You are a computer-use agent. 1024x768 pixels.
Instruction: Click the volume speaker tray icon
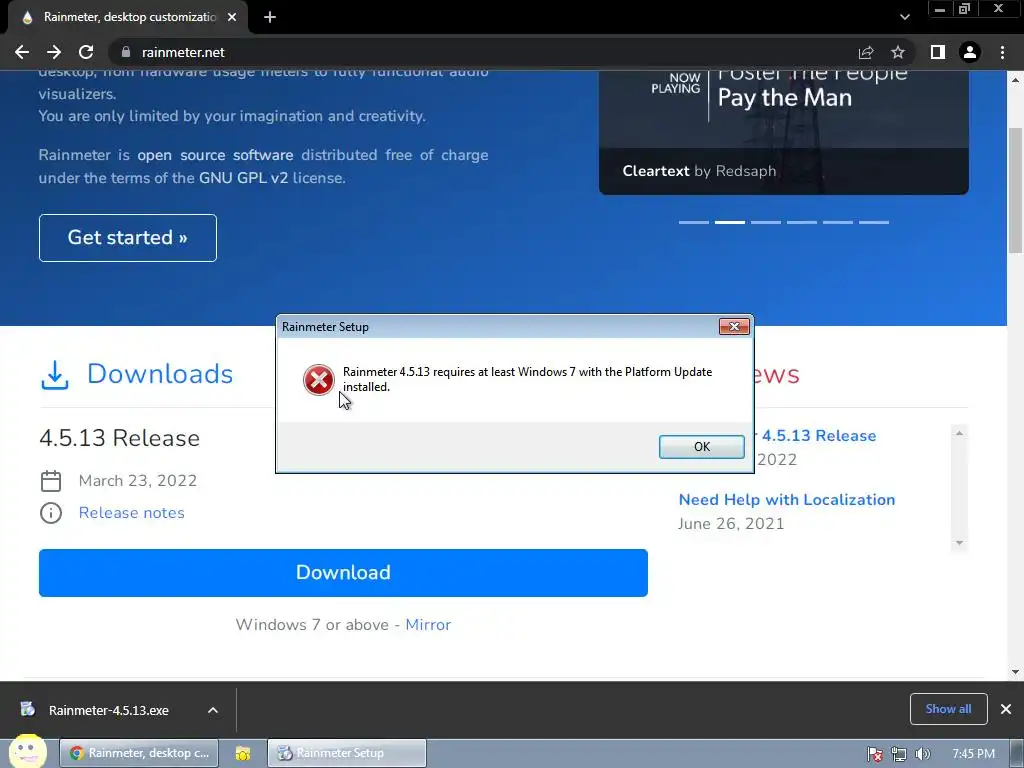[x=922, y=754]
